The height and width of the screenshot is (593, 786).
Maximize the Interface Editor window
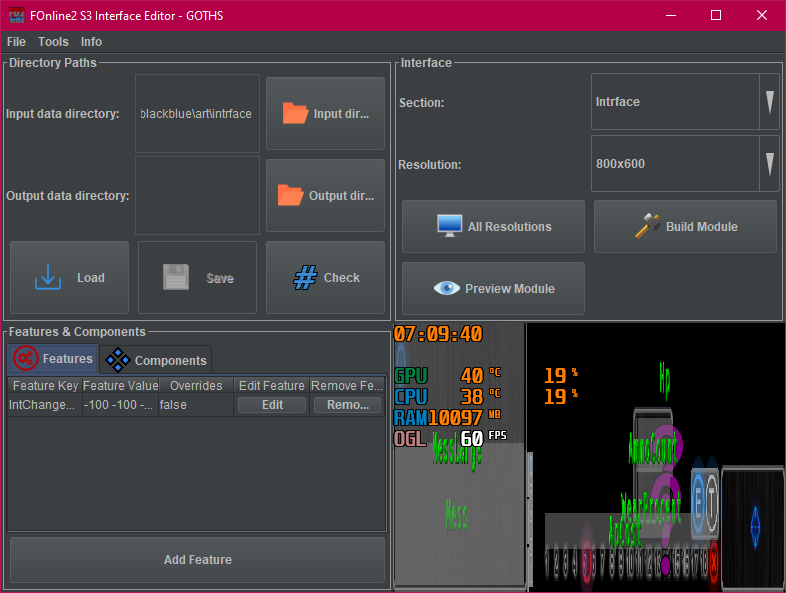point(716,16)
